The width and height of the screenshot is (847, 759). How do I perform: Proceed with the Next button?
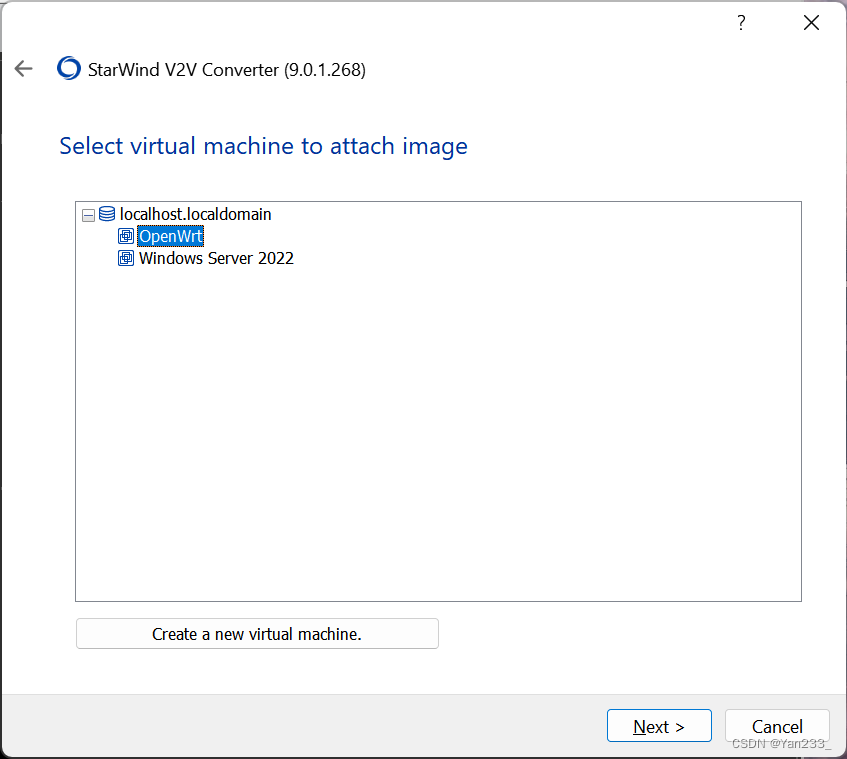click(x=659, y=726)
